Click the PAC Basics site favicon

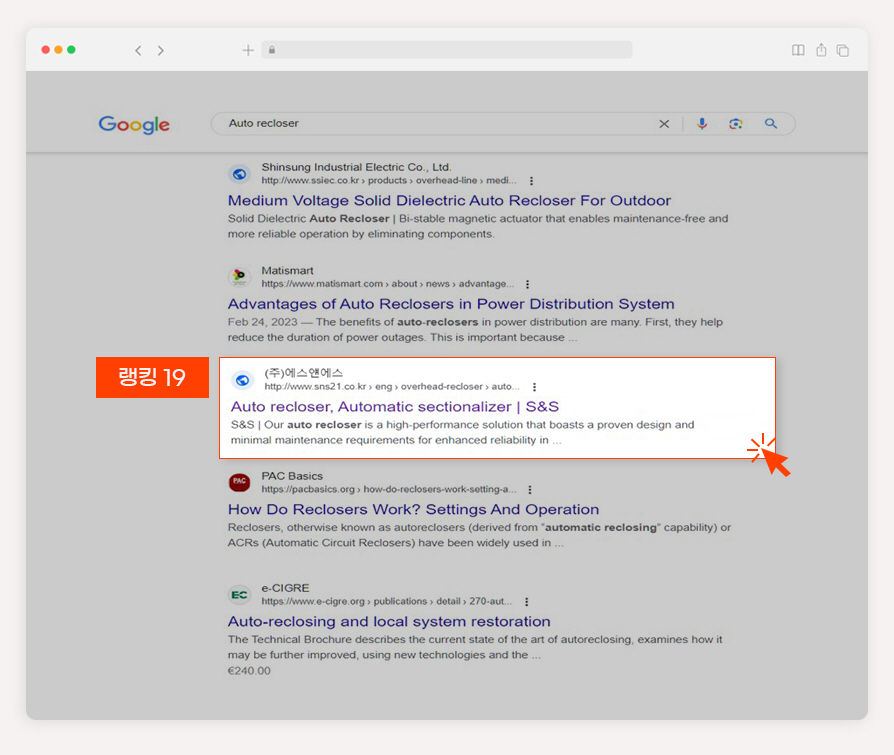coord(239,482)
